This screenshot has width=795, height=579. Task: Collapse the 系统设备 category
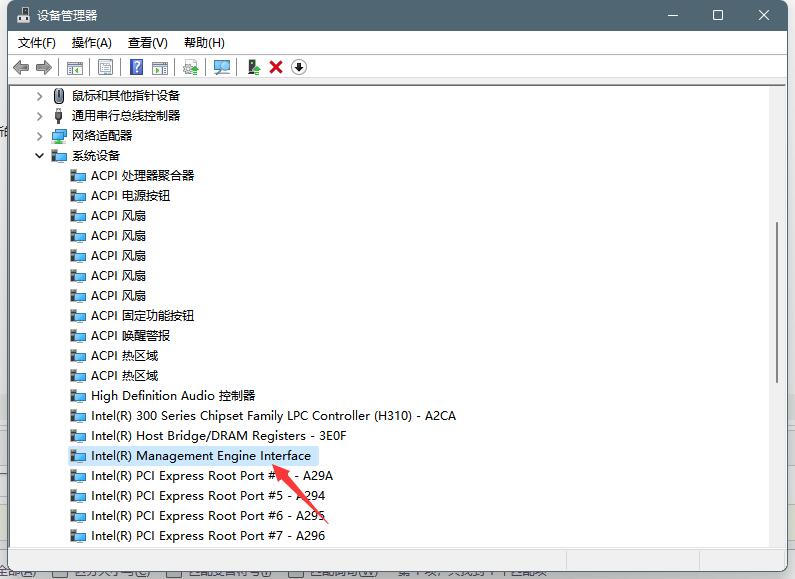pos(40,156)
